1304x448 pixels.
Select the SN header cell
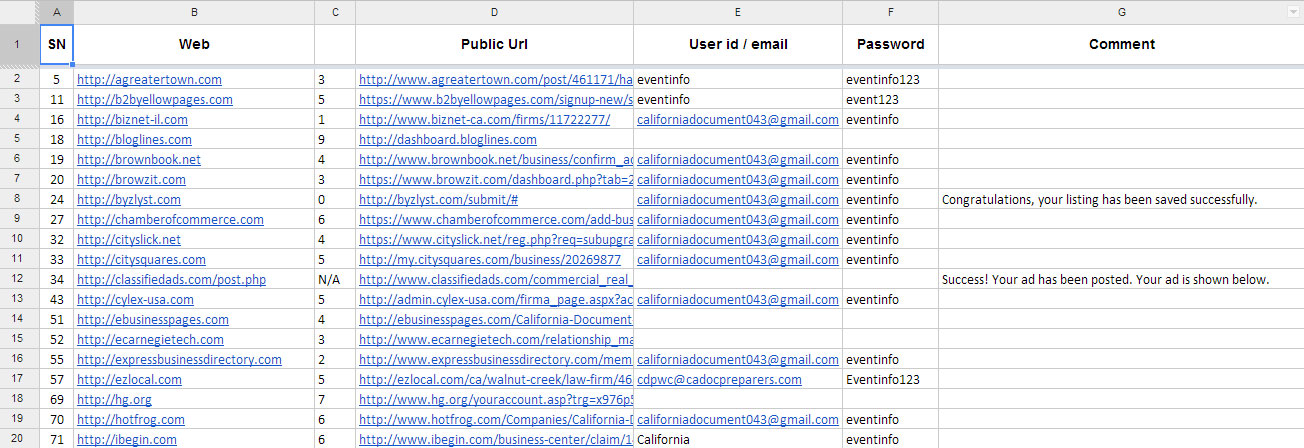[56, 44]
